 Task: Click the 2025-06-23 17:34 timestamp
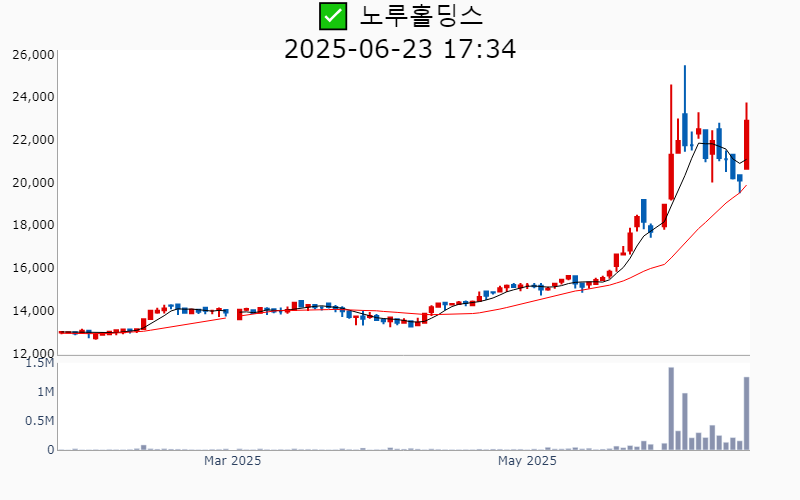coord(400,49)
